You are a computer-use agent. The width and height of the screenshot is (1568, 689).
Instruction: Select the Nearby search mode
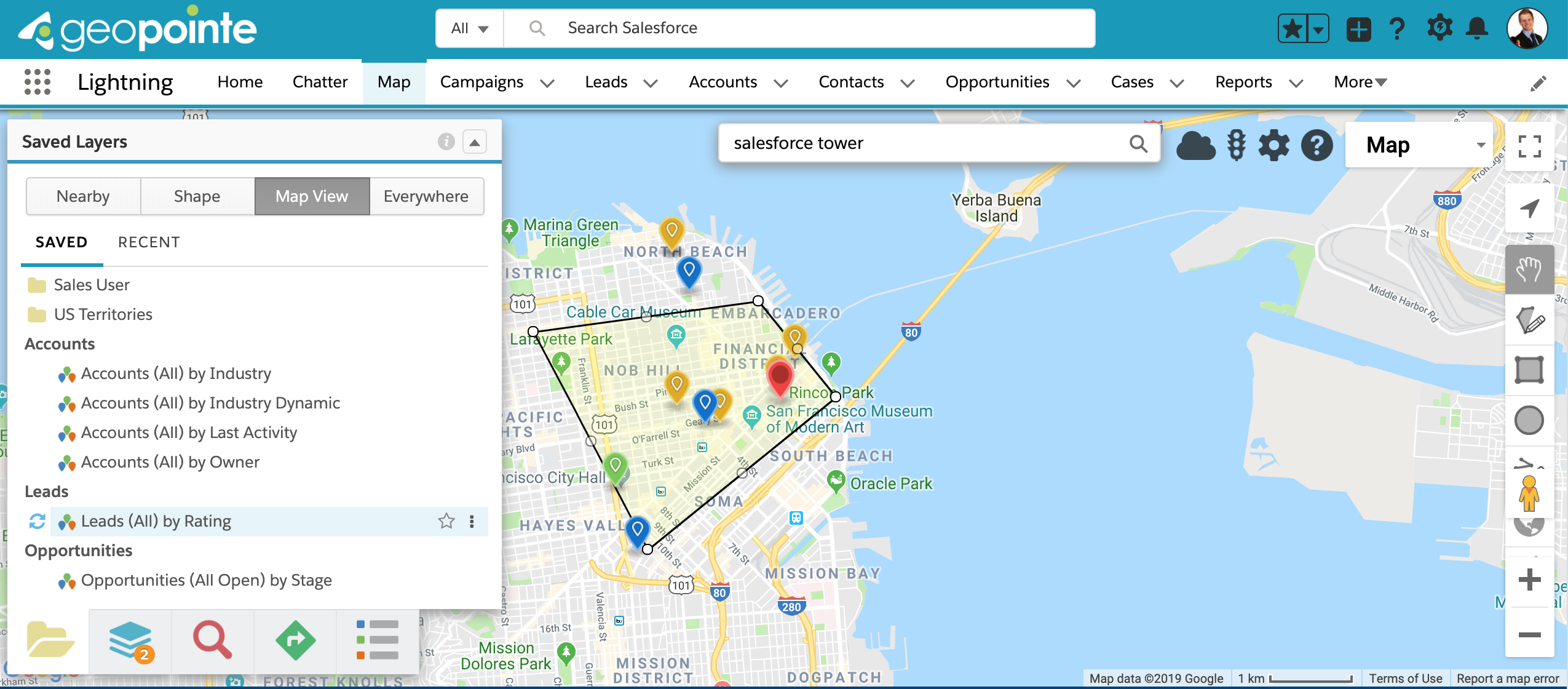pyautogui.click(x=83, y=196)
